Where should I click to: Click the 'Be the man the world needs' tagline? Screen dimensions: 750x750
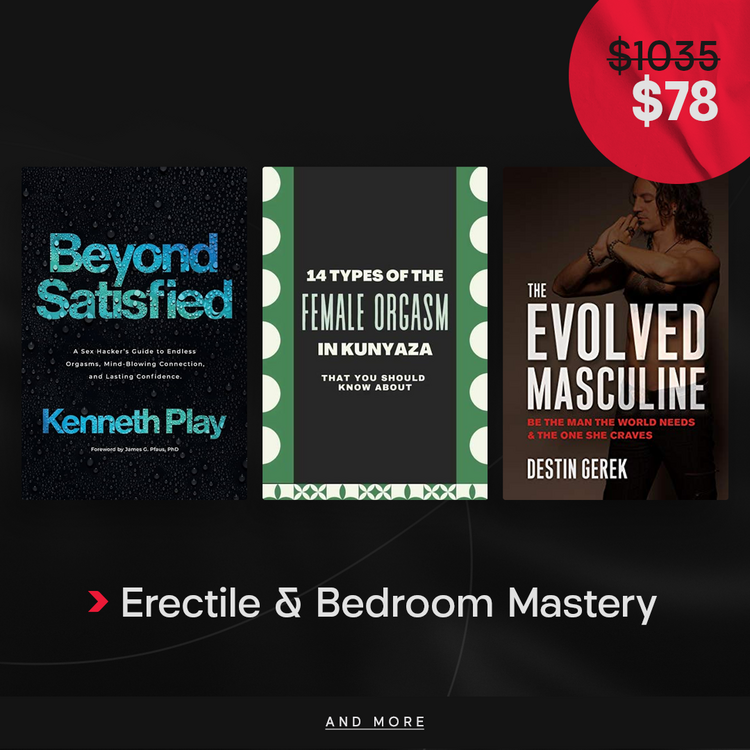pos(611,429)
